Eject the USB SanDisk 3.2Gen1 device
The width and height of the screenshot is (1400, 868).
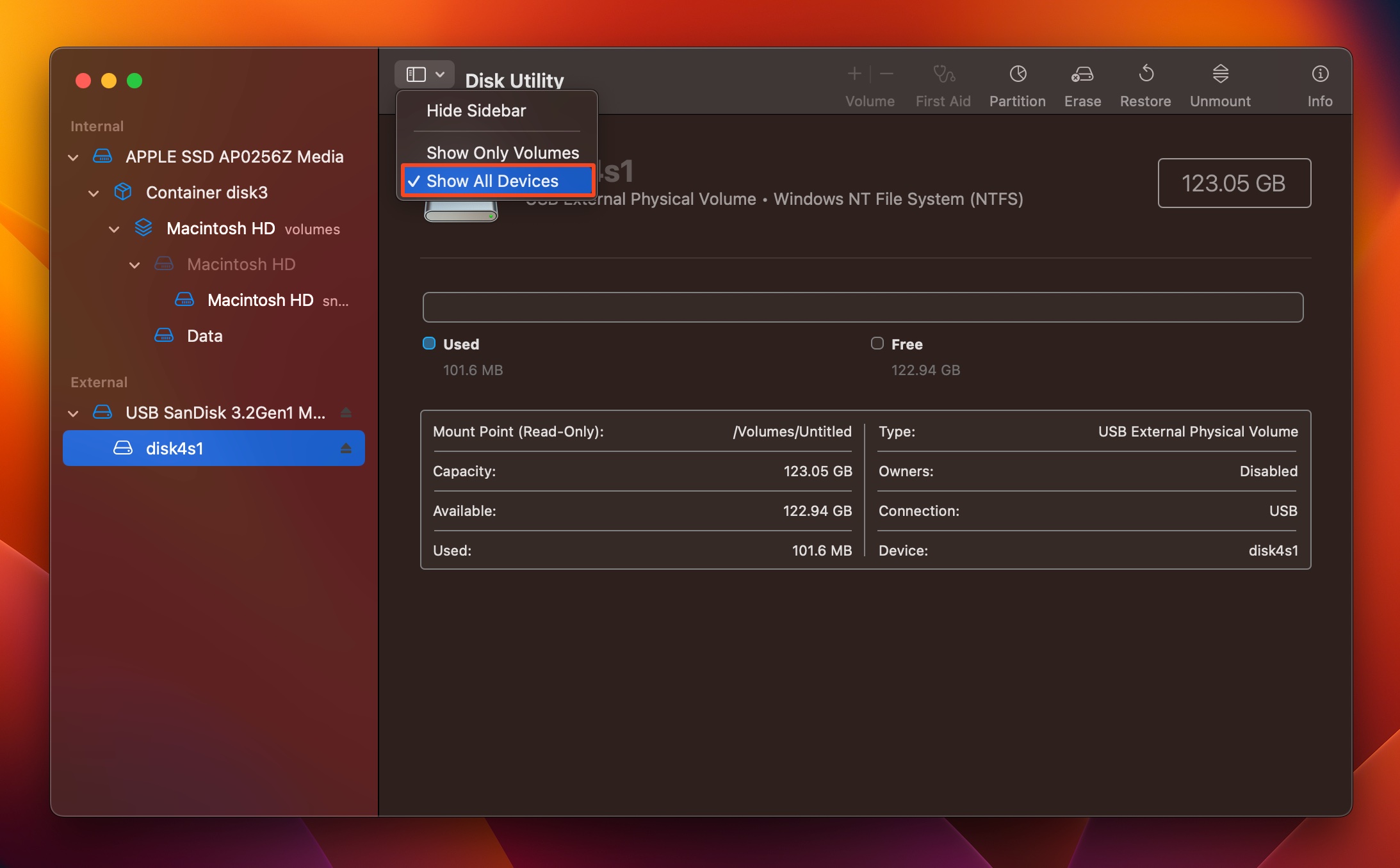coord(346,412)
